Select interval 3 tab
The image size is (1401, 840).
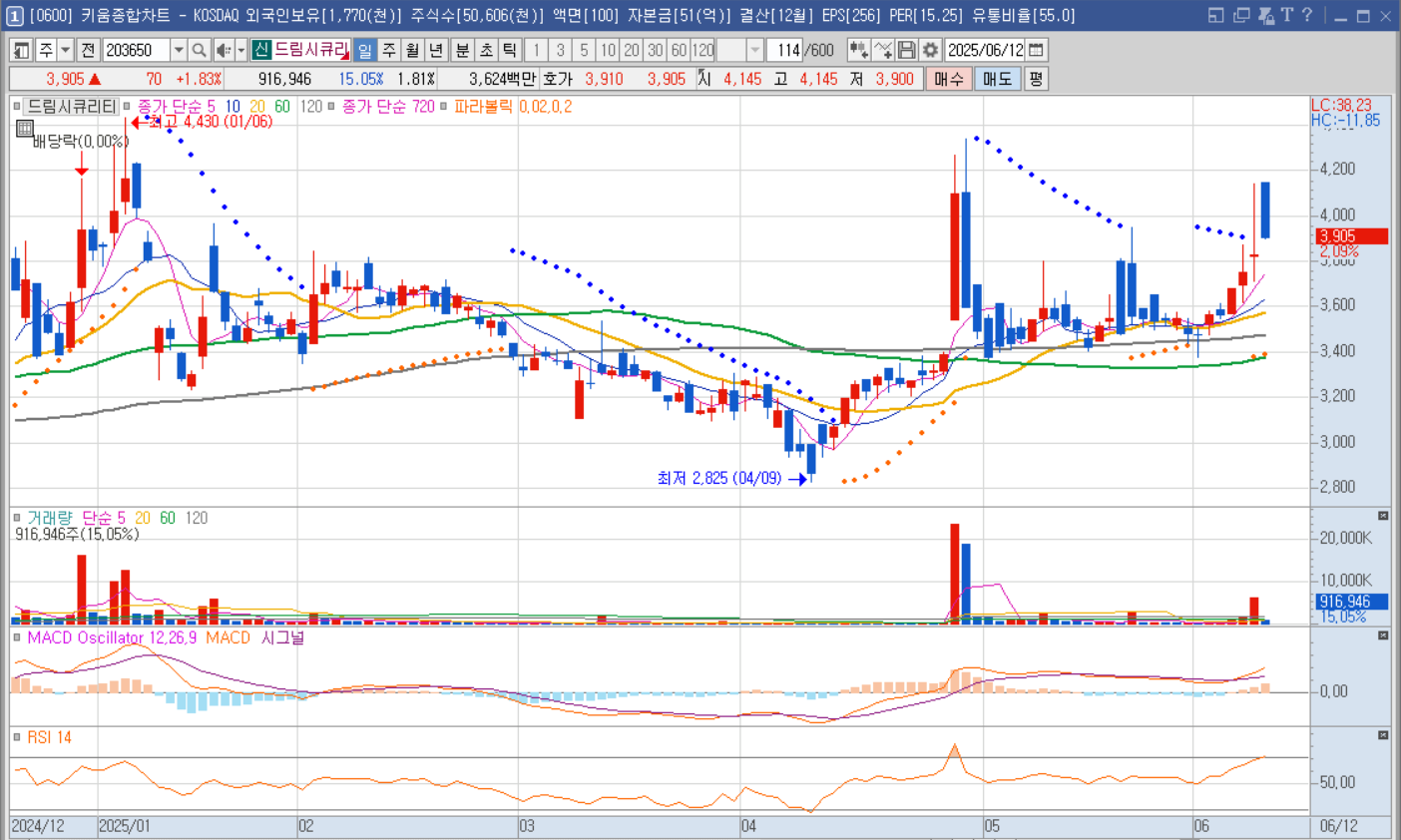pyautogui.click(x=561, y=50)
